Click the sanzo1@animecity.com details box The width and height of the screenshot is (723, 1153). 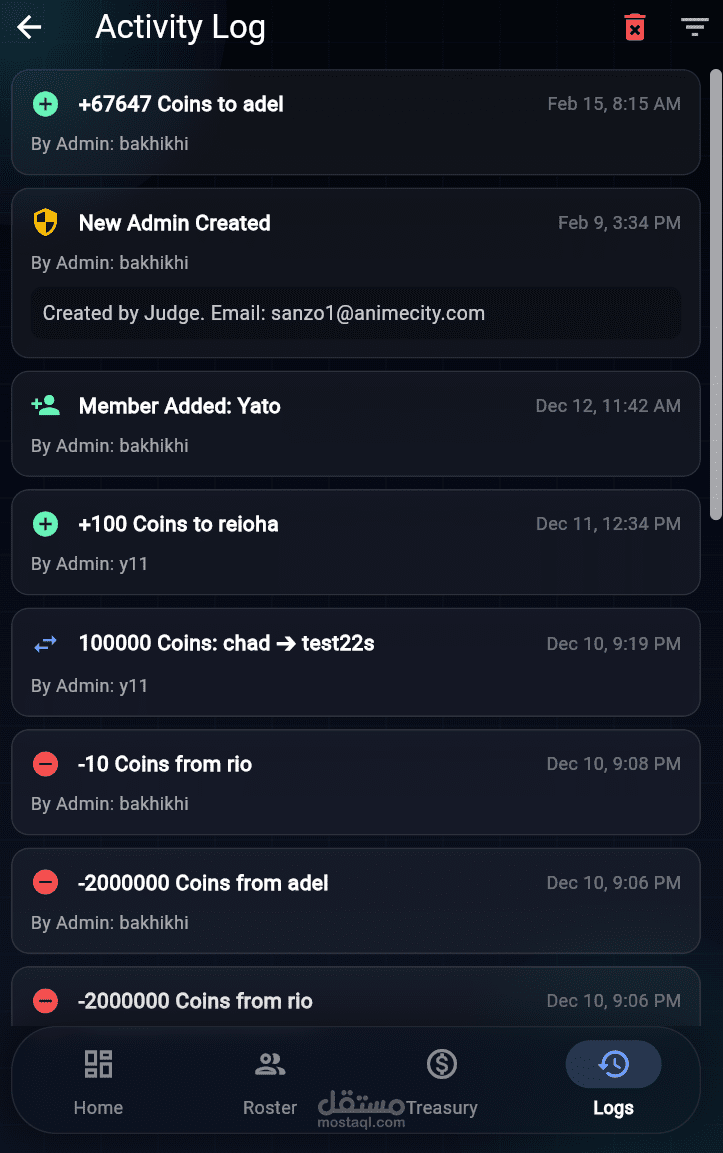(355, 313)
